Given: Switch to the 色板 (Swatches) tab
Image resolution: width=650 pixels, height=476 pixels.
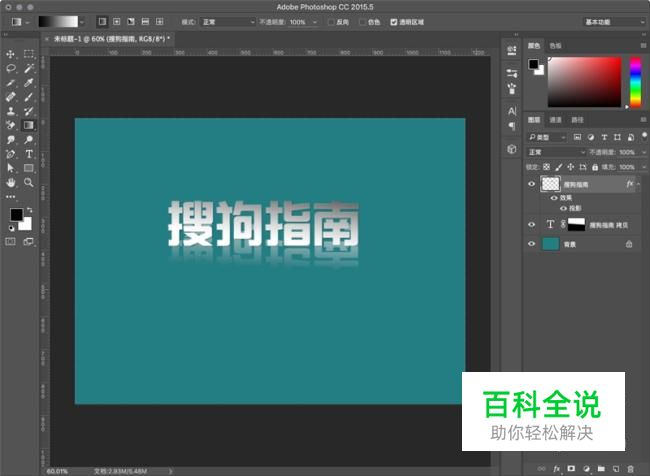Looking at the screenshot, I should (555, 46).
